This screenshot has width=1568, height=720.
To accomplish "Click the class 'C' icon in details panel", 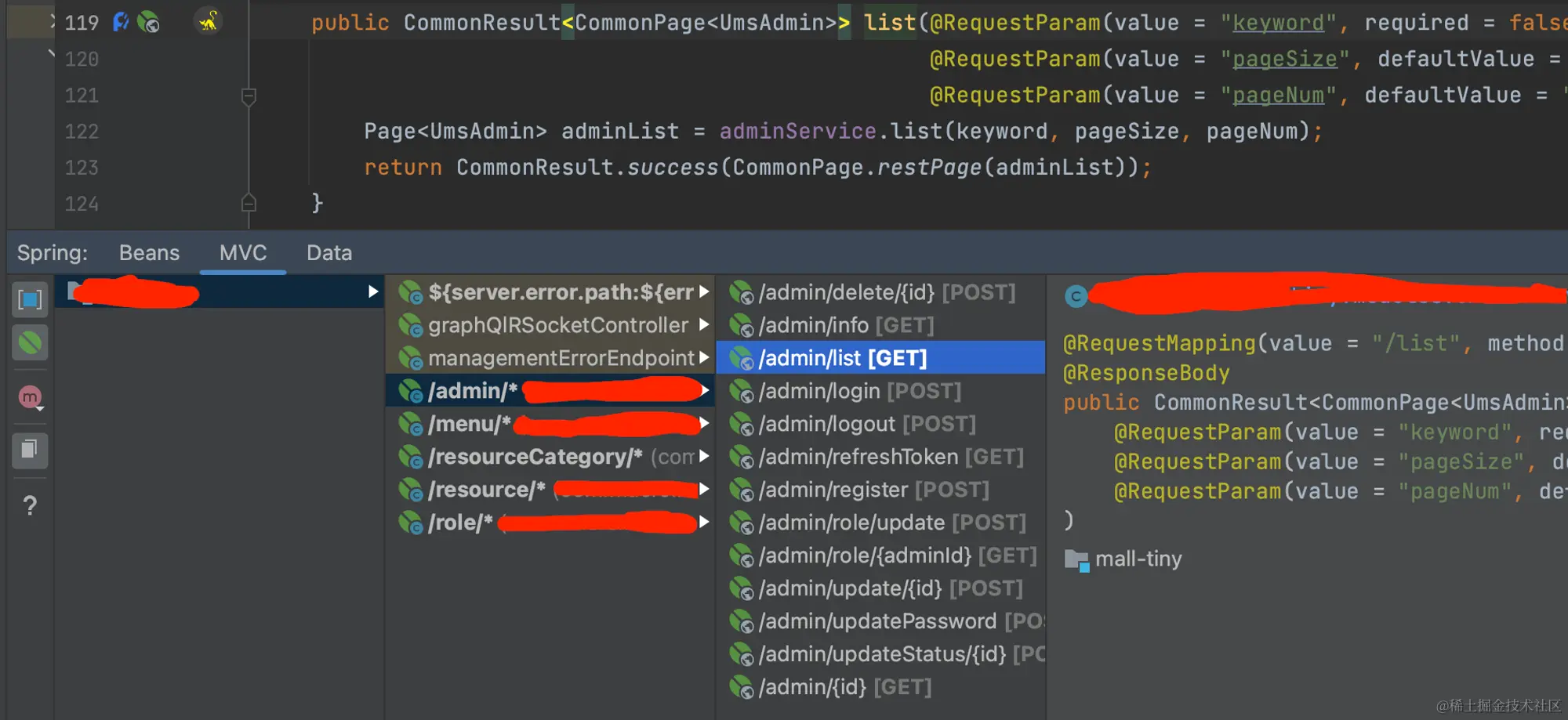I will pos(1076,296).
